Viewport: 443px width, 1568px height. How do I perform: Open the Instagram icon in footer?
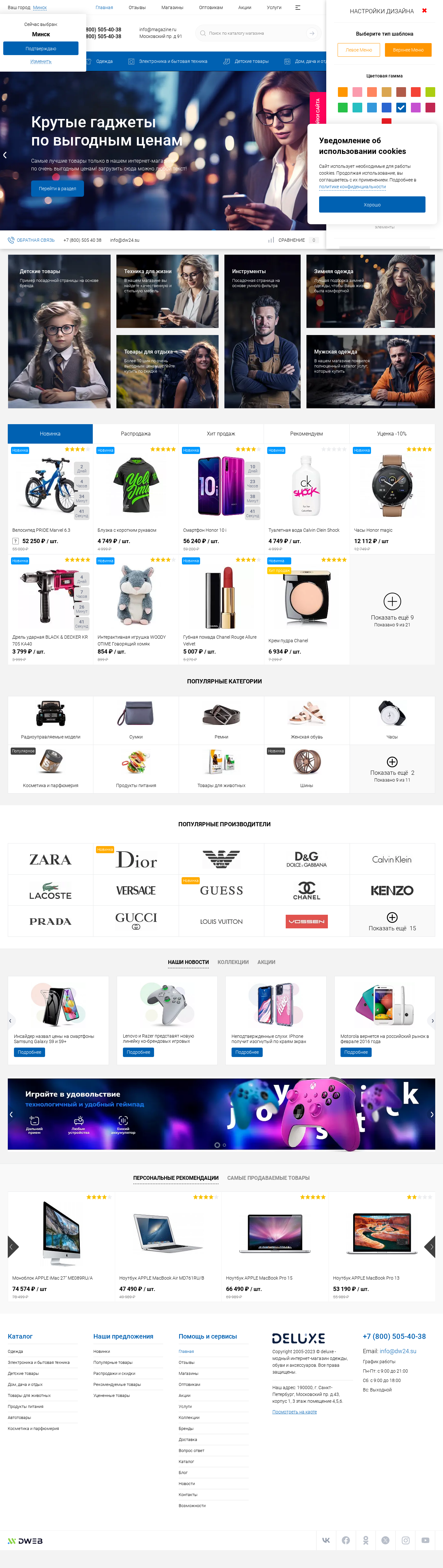coord(405,1540)
